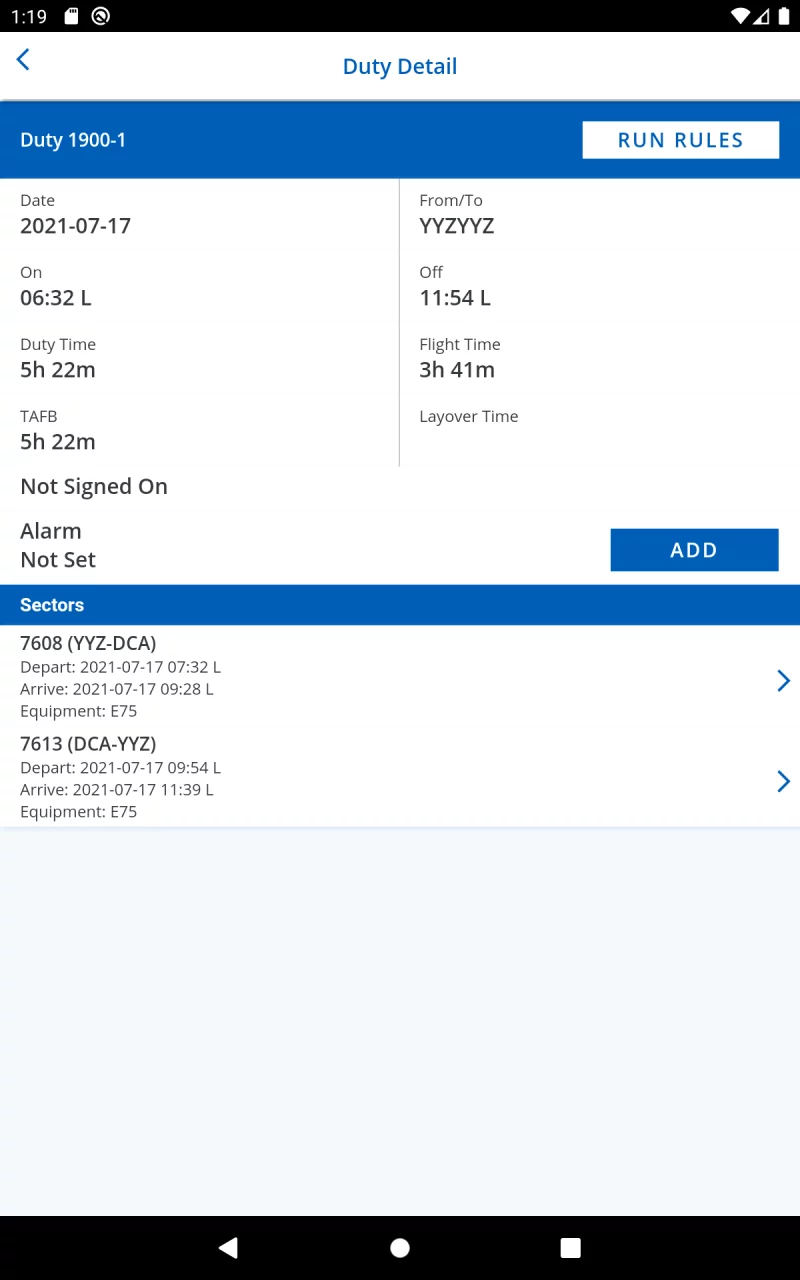
Task: Tap the Wi-Fi status icon
Action: (x=740, y=16)
